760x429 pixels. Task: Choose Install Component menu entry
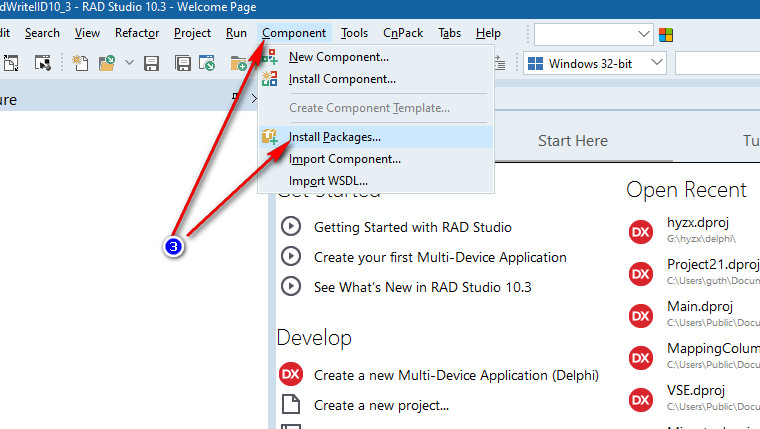[x=376, y=79]
